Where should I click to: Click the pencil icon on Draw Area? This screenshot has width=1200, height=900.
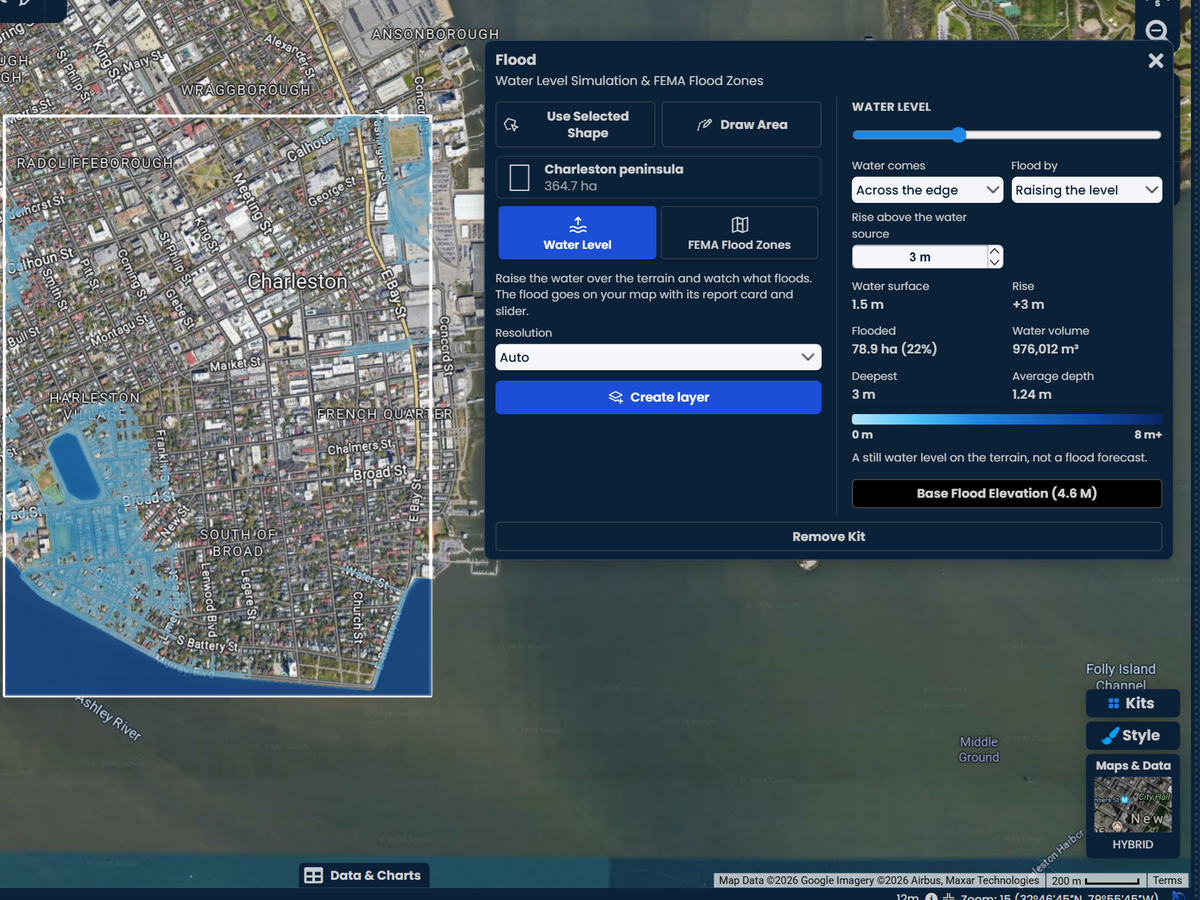(x=704, y=125)
